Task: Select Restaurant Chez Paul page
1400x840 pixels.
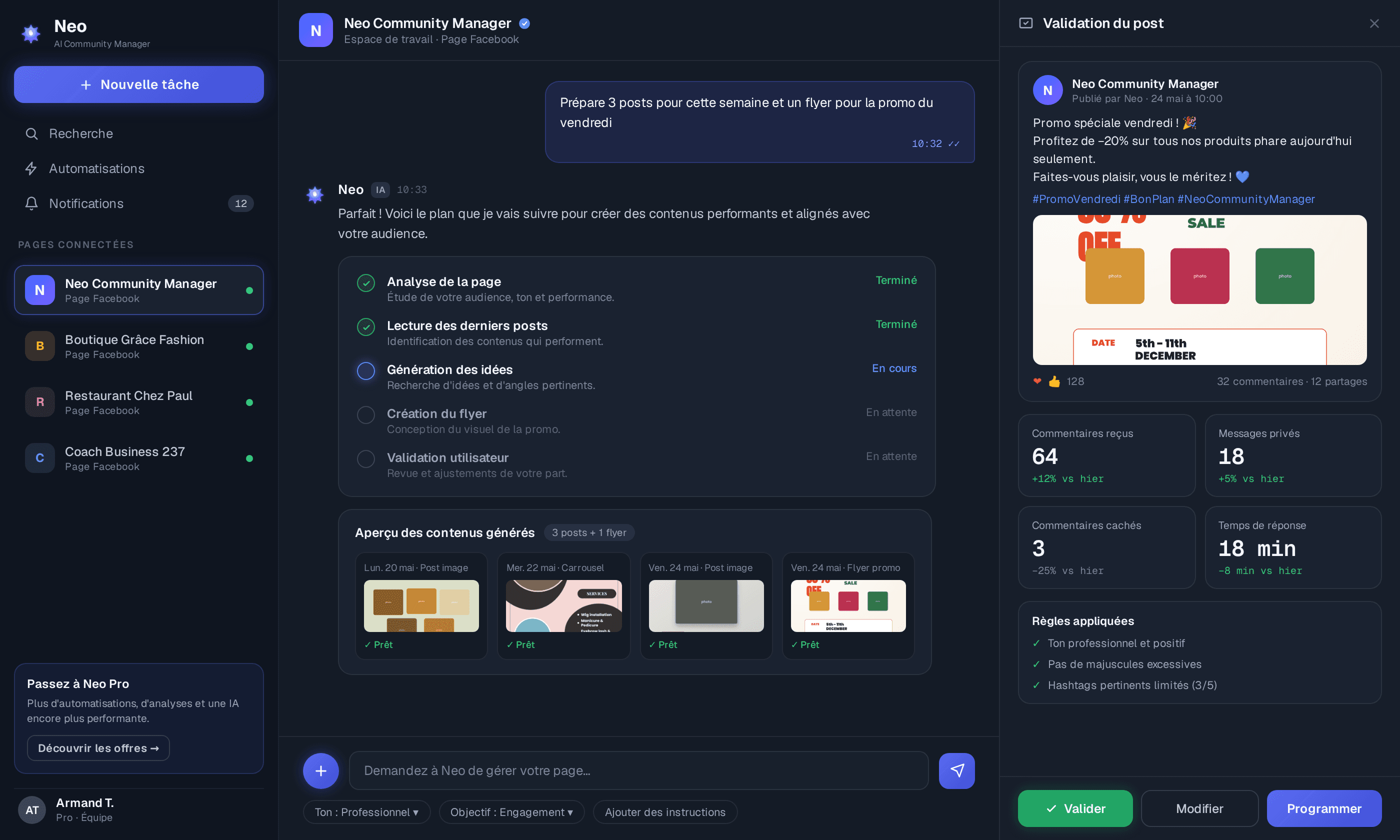Action: tap(138, 402)
